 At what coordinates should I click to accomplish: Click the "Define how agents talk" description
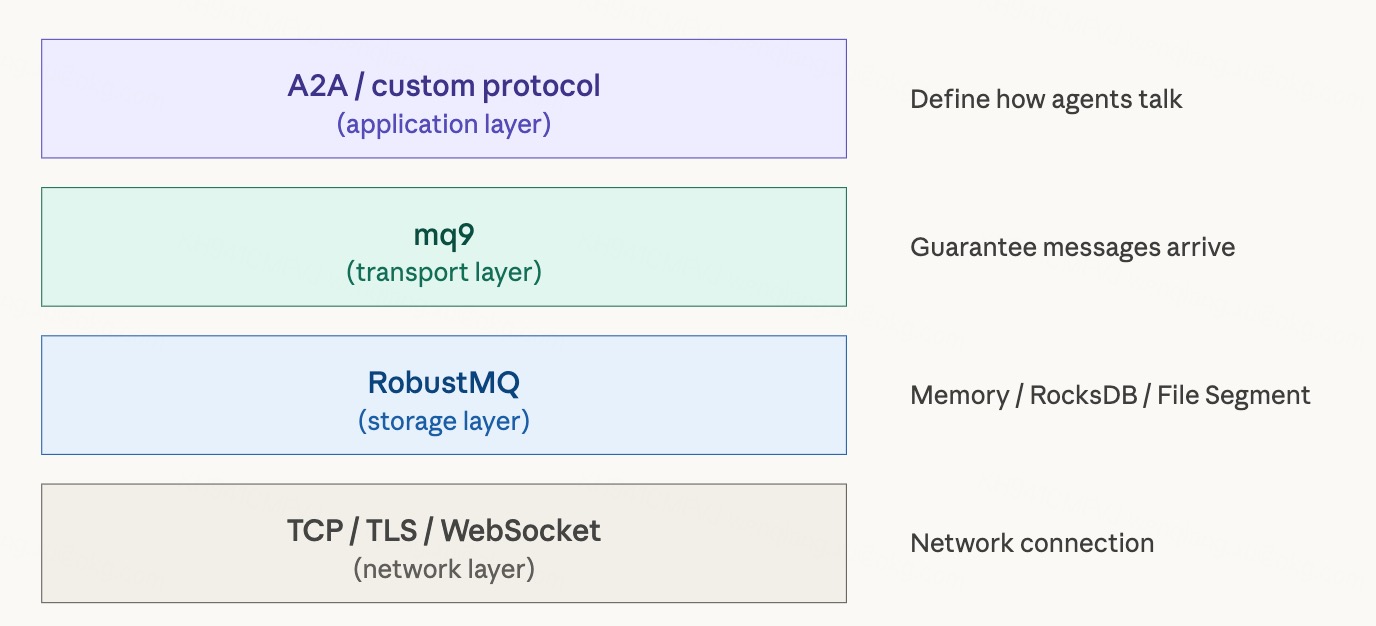click(x=1046, y=99)
